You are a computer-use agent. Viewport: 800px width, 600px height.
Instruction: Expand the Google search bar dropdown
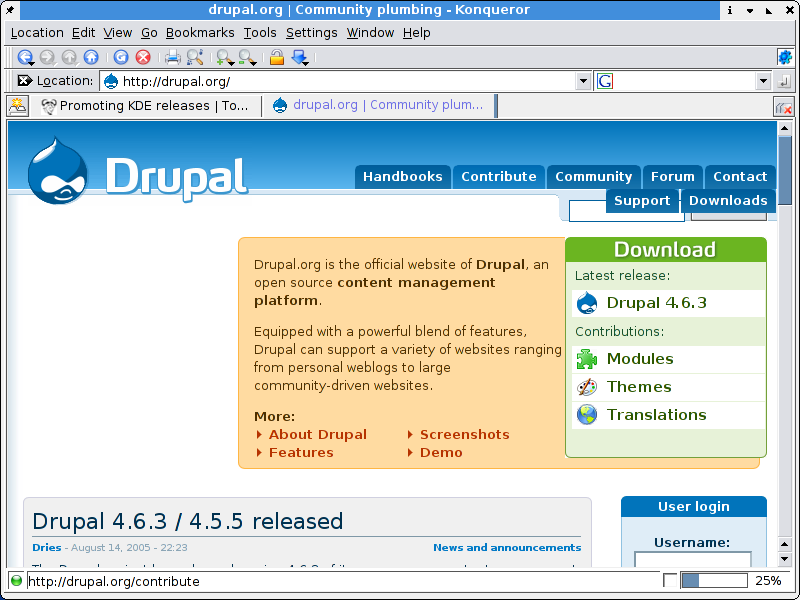click(763, 81)
